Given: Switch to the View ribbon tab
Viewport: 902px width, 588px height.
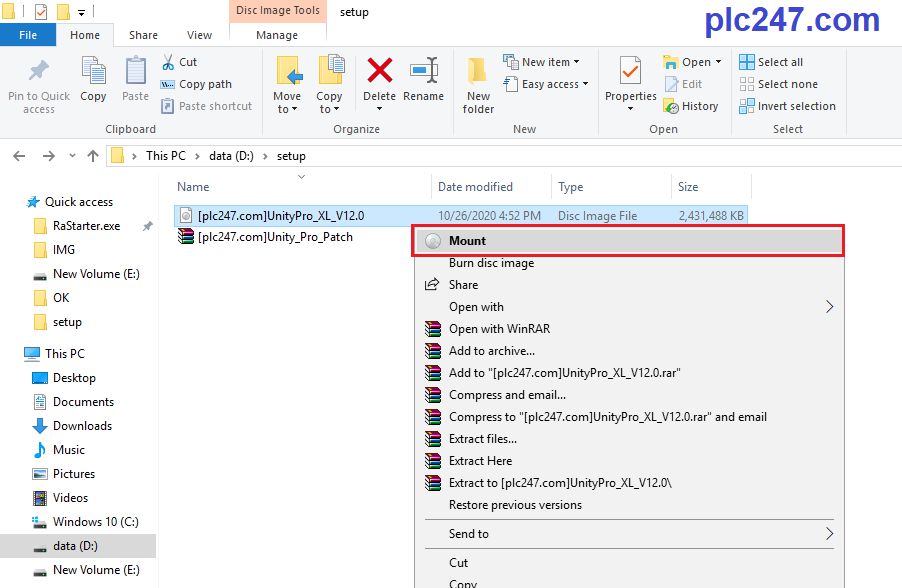Looking at the screenshot, I should pos(199,35).
